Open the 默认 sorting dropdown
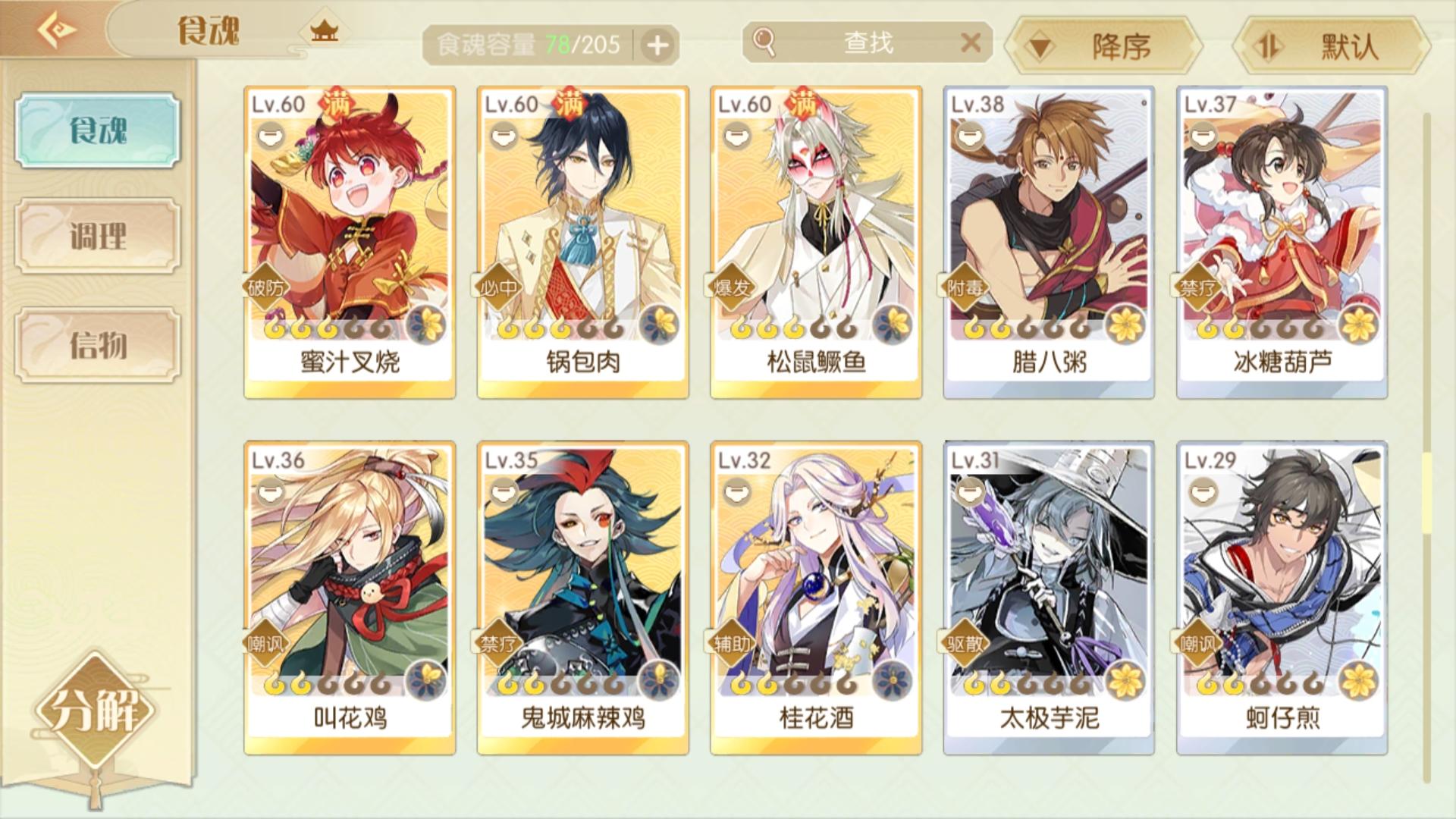Image resolution: width=1456 pixels, height=819 pixels. (1331, 47)
